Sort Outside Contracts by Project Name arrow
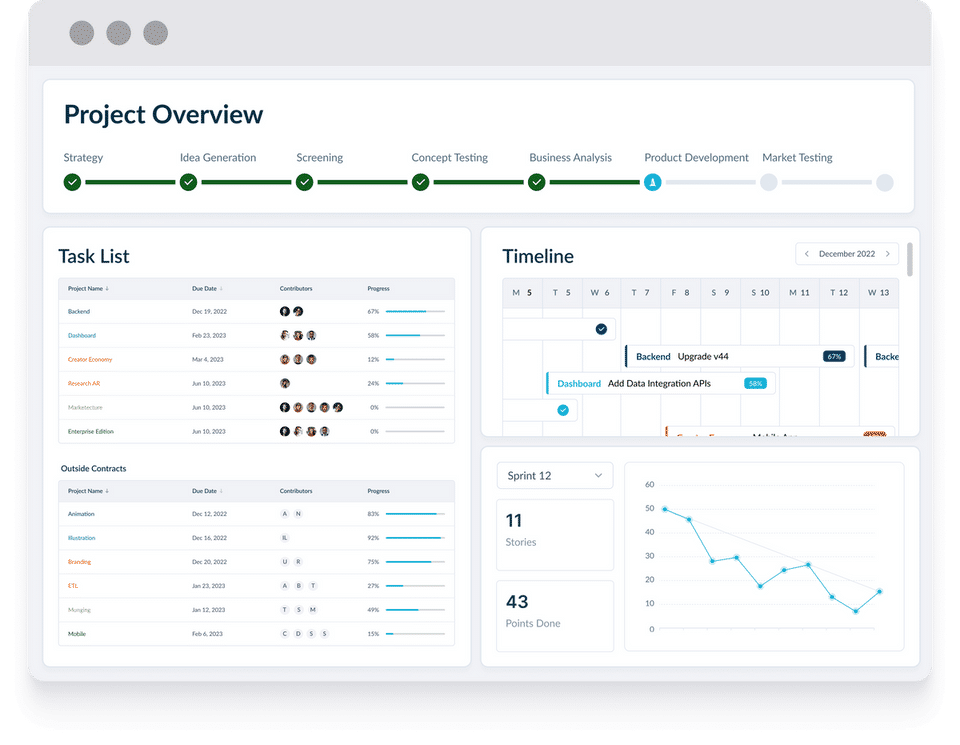Screen dimensions: 960x745 pyautogui.click(x=107, y=492)
